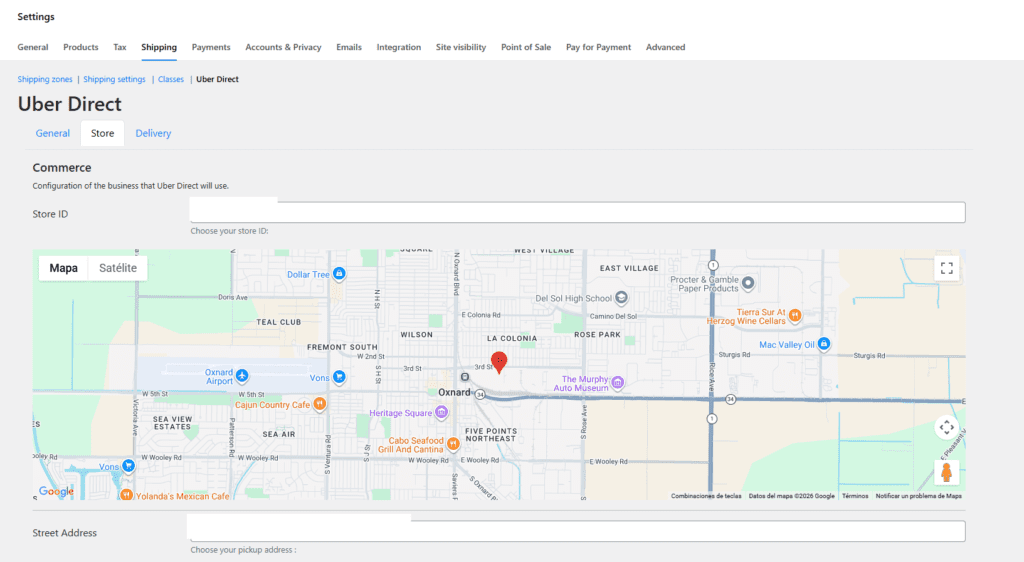This screenshot has width=1024, height=562.
Task: Open map Términos link
Action: (x=855, y=496)
